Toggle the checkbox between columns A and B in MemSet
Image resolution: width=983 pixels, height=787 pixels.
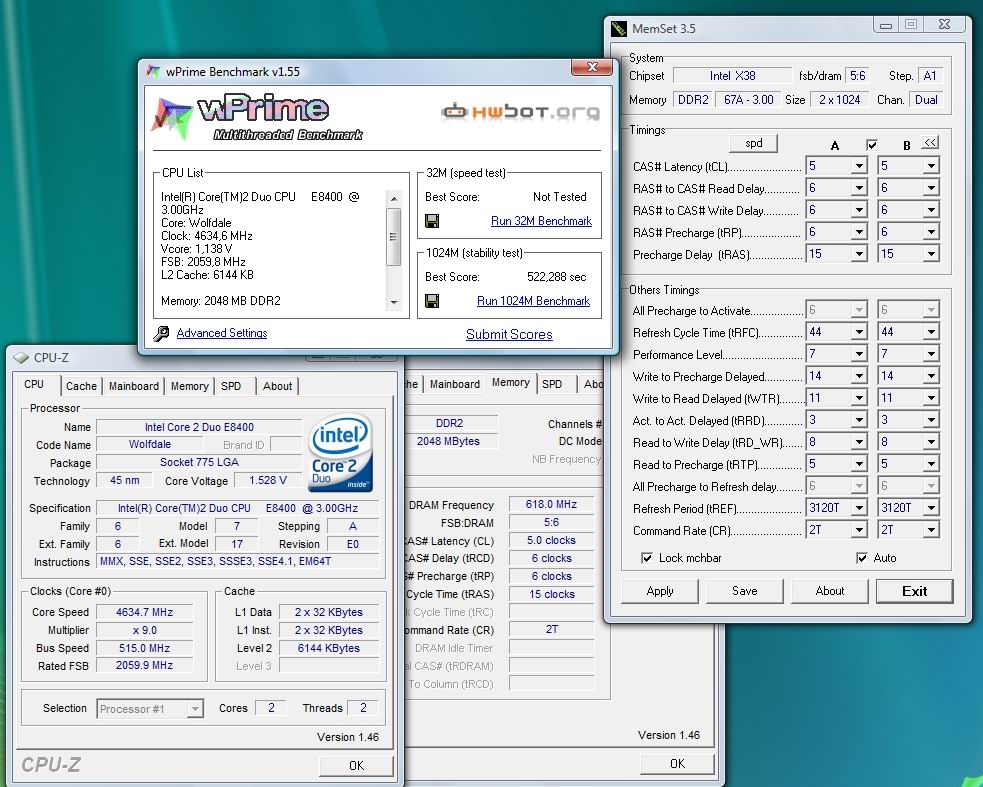pyautogui.click(x=871, y=145)
